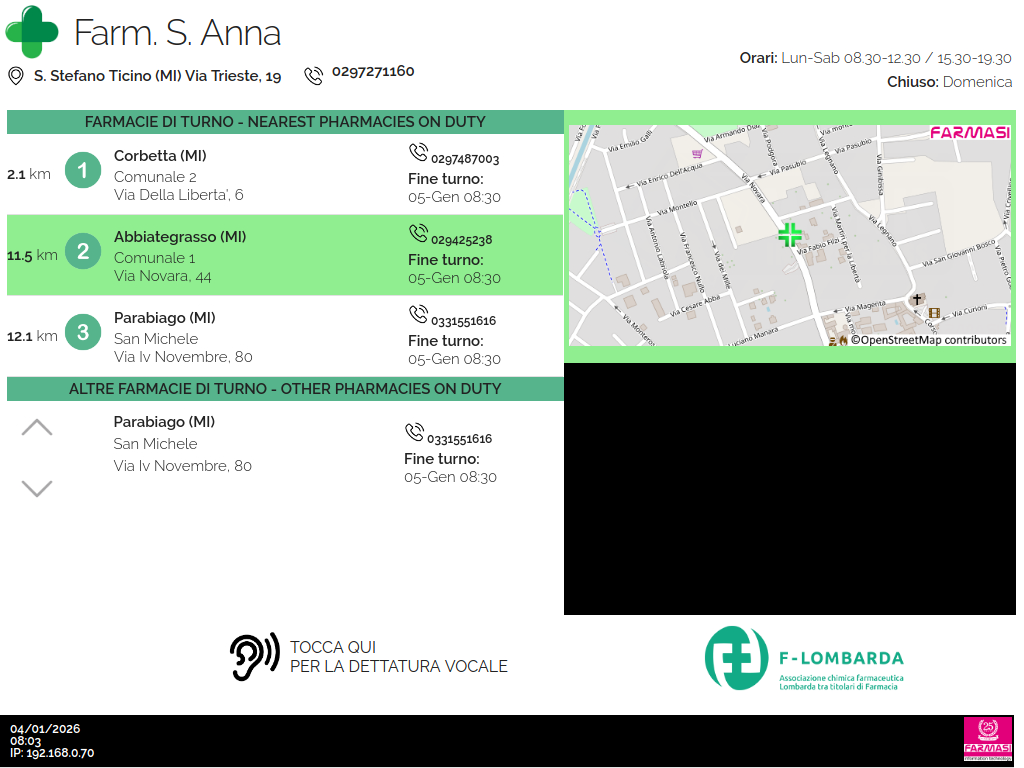Click the green cross marker on map
This screenshot has height=768, width=1024.
click(x=790, y=235)
